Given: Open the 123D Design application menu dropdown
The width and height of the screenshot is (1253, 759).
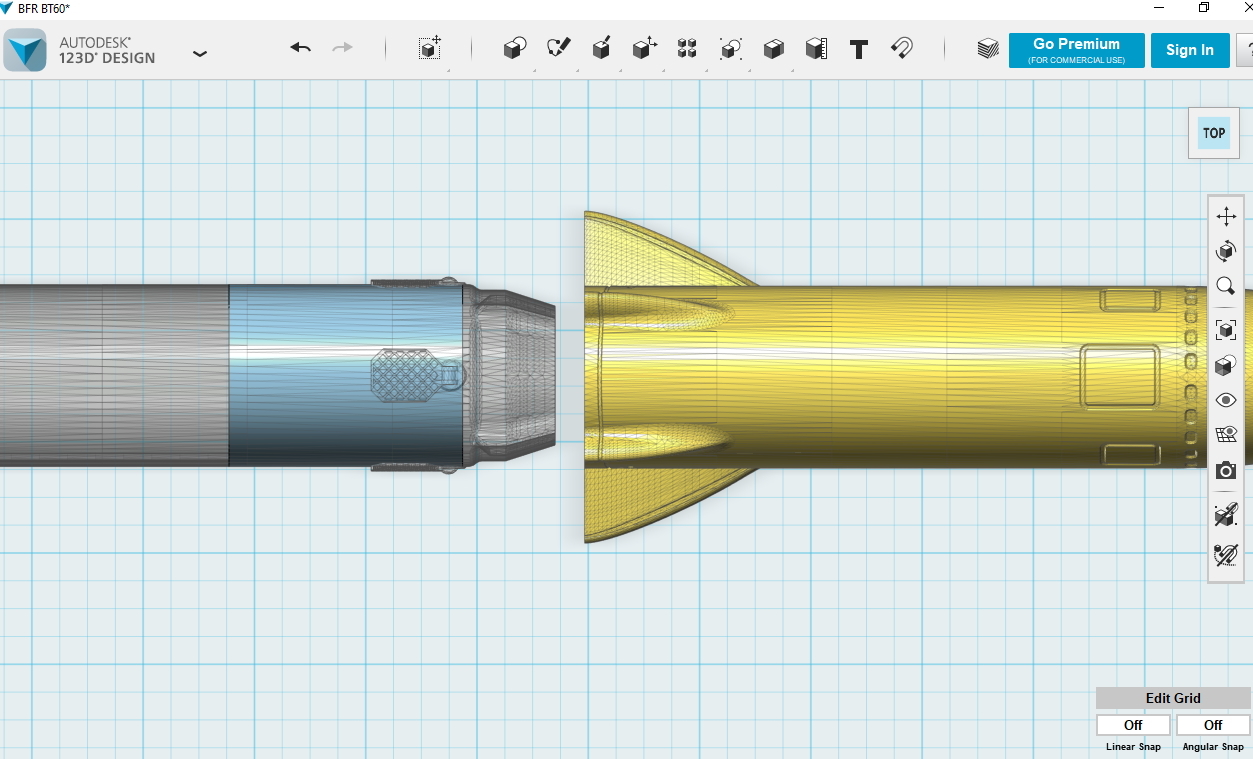Looking at the screenshot, I should pos(200,53).
